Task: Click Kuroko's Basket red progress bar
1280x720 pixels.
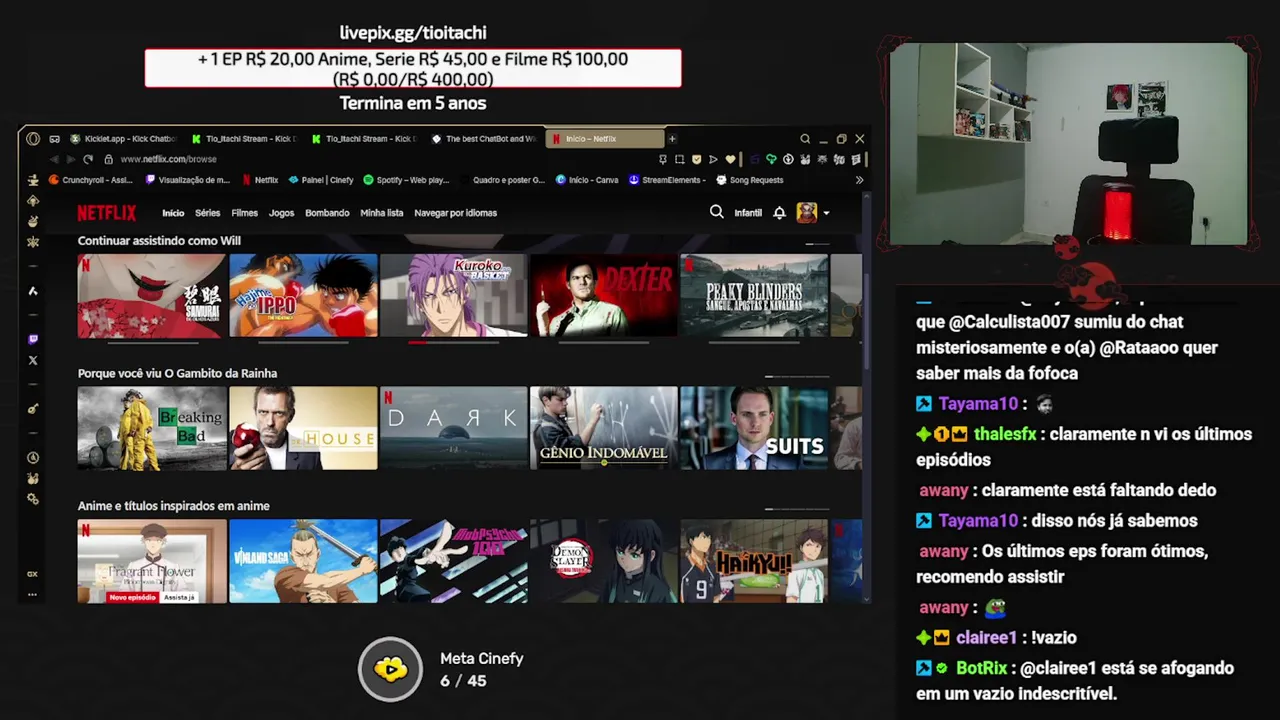Action: pos(417,342)
